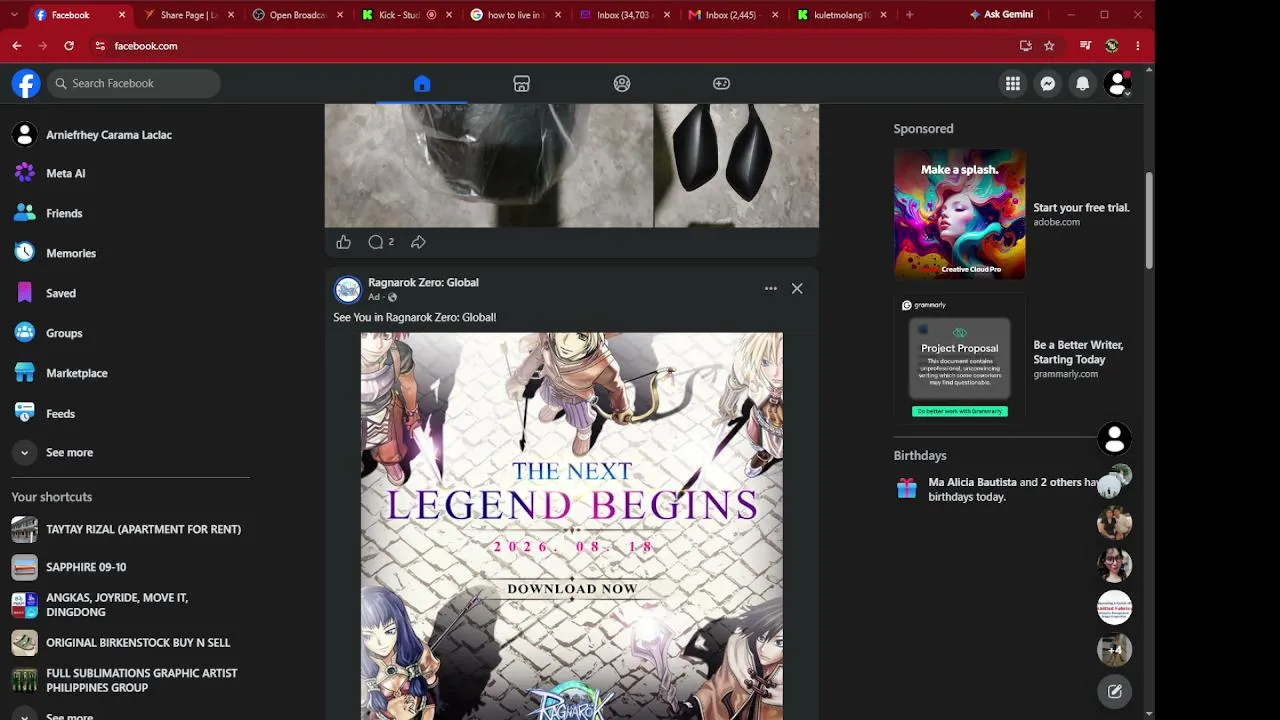The height and width of the screenshot is (720, 1280).
Task: Open the Facebook menu grid icon
Action: tap(1013, 84)
